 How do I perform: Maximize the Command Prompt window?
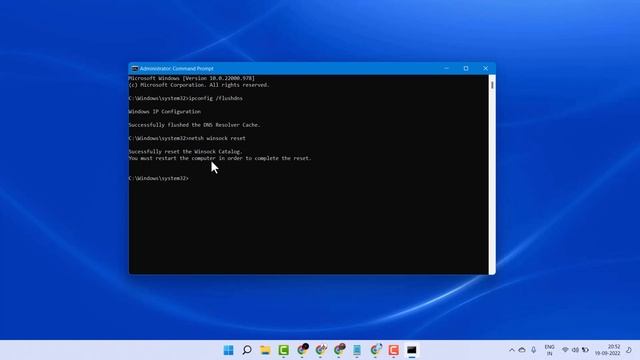(466, 69)
